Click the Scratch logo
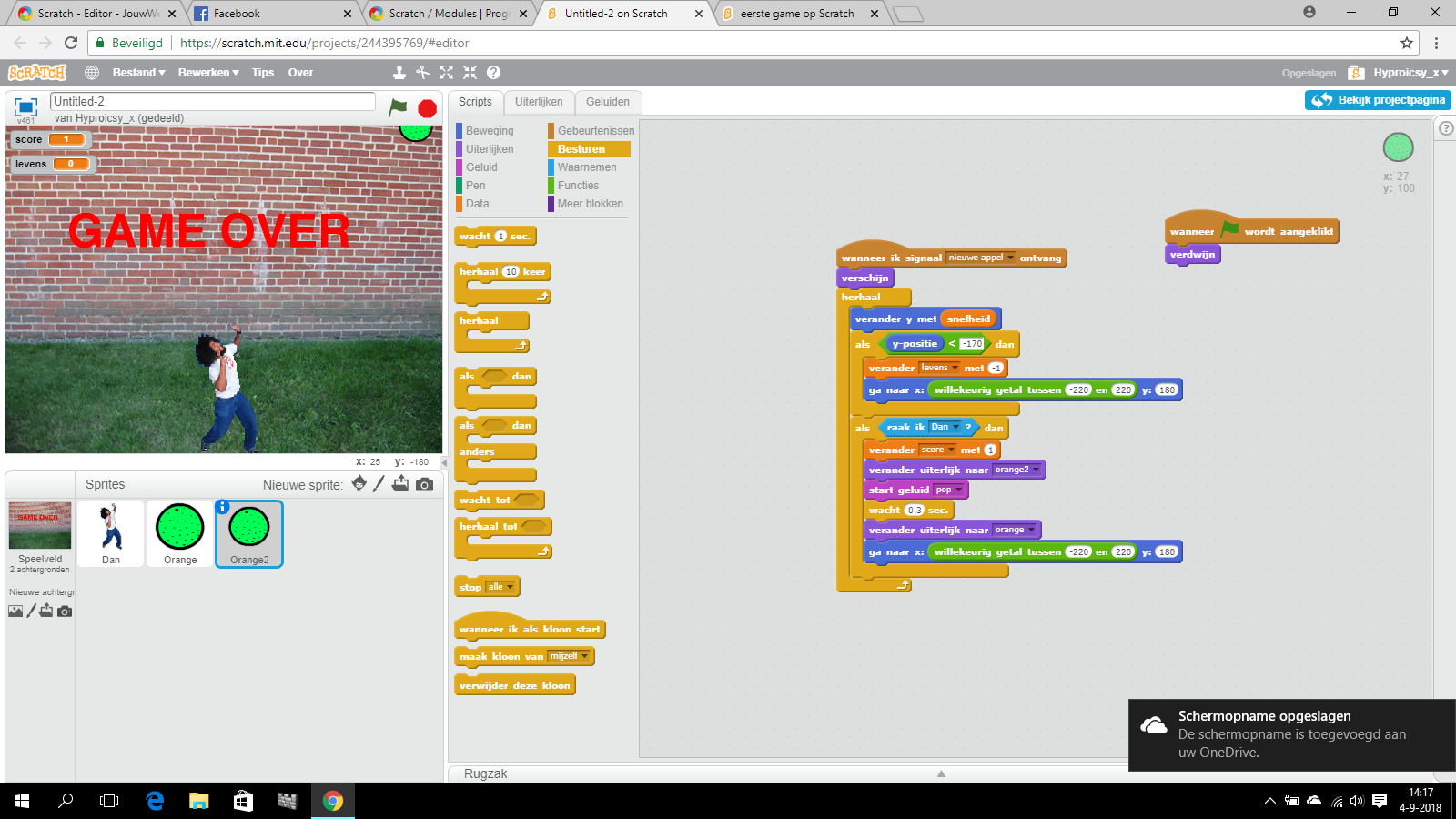This screenshot has height=819, width=1456. pos(37,73)
